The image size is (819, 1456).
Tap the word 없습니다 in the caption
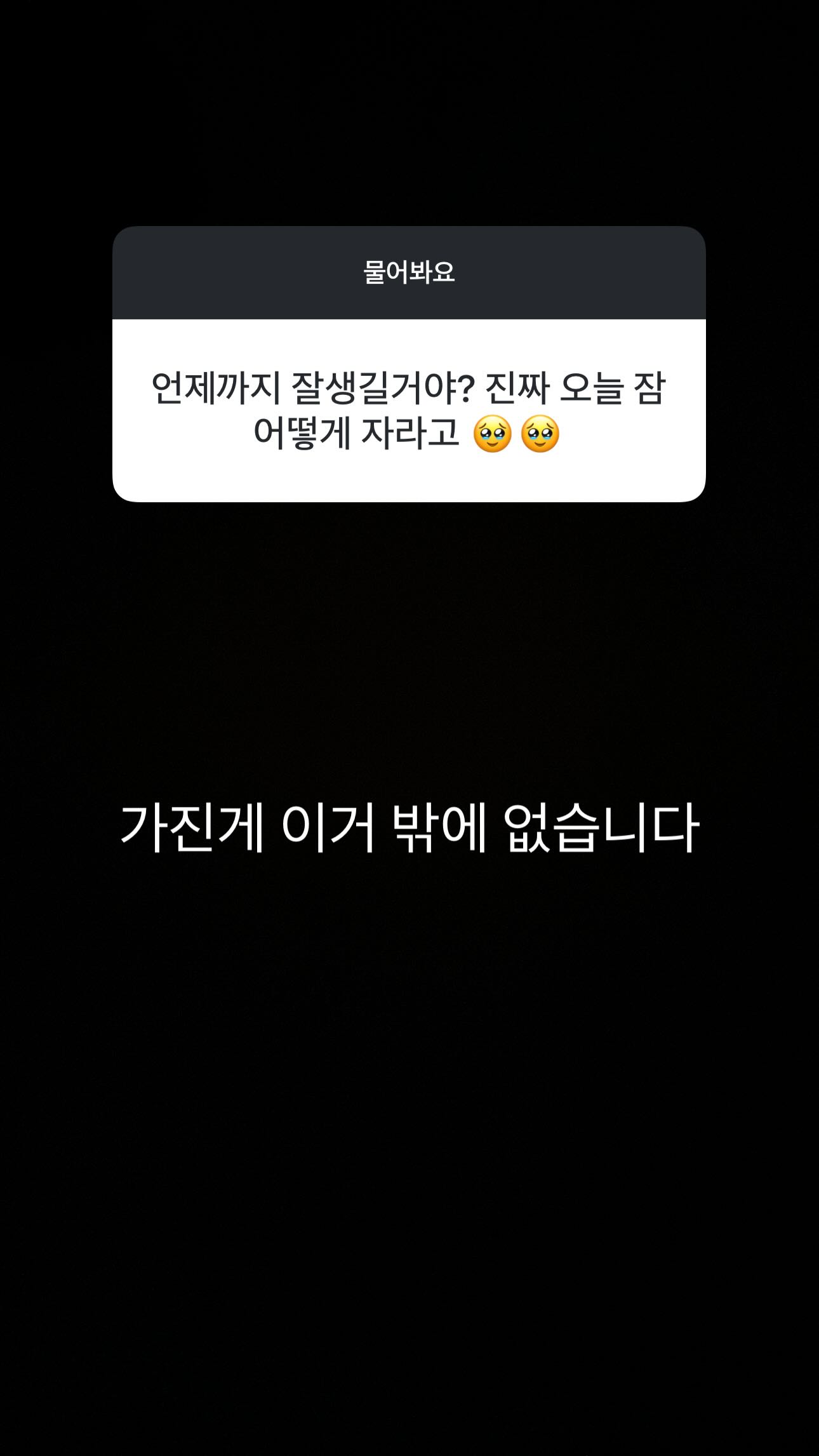pyautogui.click(x=601, y=828)
